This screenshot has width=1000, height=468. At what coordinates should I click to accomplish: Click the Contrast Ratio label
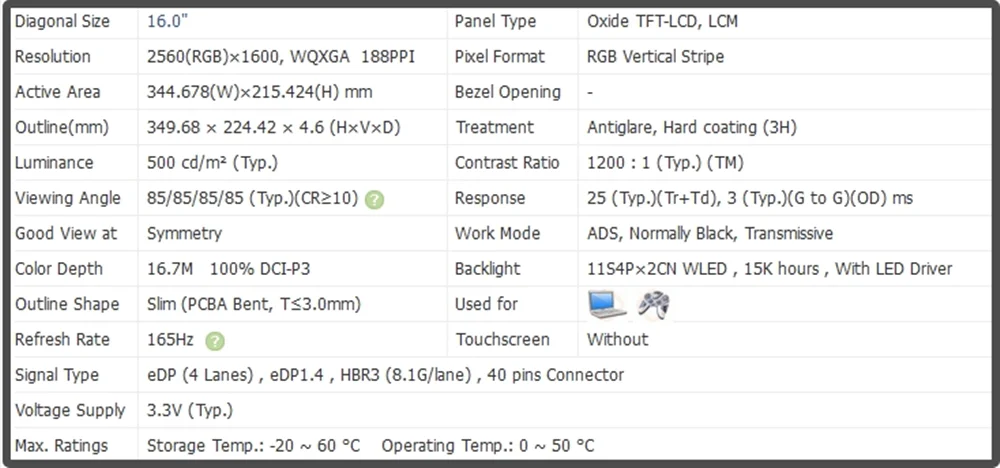pos(507,163)
